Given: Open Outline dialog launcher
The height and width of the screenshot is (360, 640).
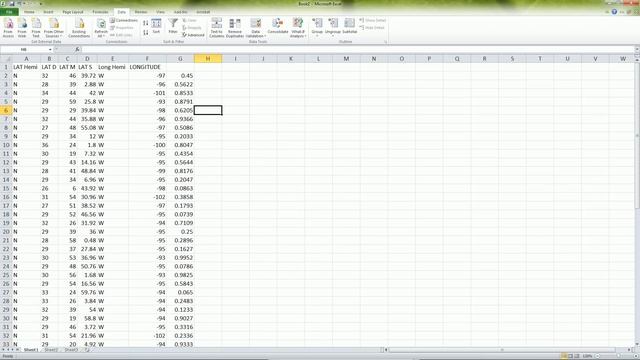Looking at the screenshot, I should point(385,42).
